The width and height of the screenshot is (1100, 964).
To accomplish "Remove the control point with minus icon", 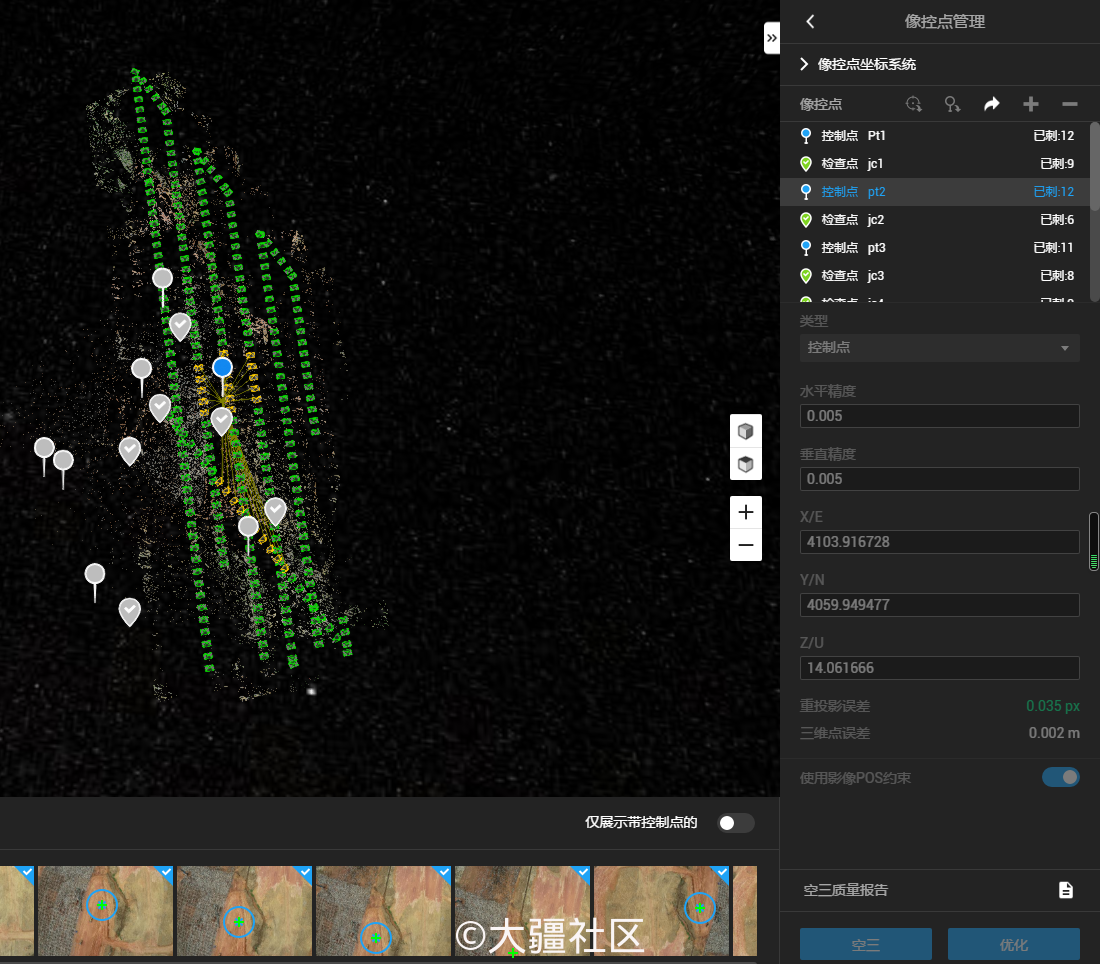I will click(1069, 104).
